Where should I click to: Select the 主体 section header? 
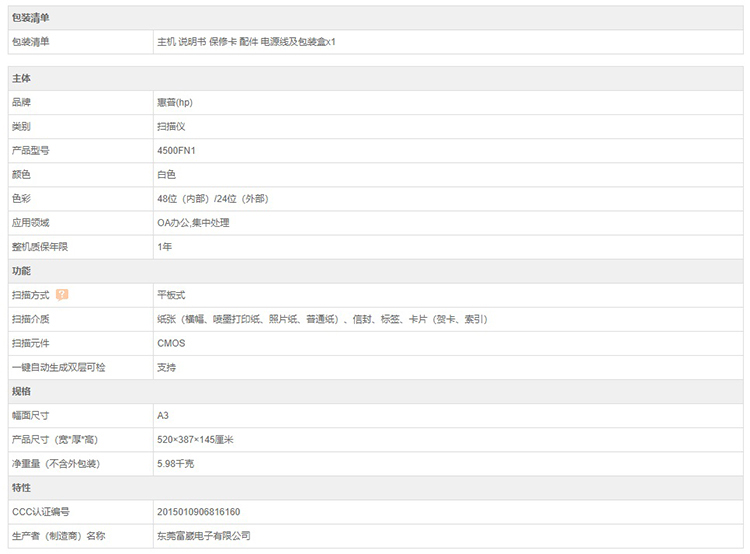coord(21,78)
